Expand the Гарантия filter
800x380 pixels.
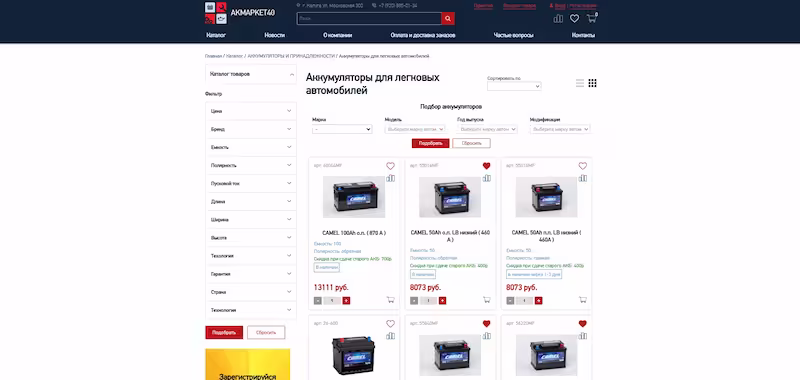pos(251,274)
